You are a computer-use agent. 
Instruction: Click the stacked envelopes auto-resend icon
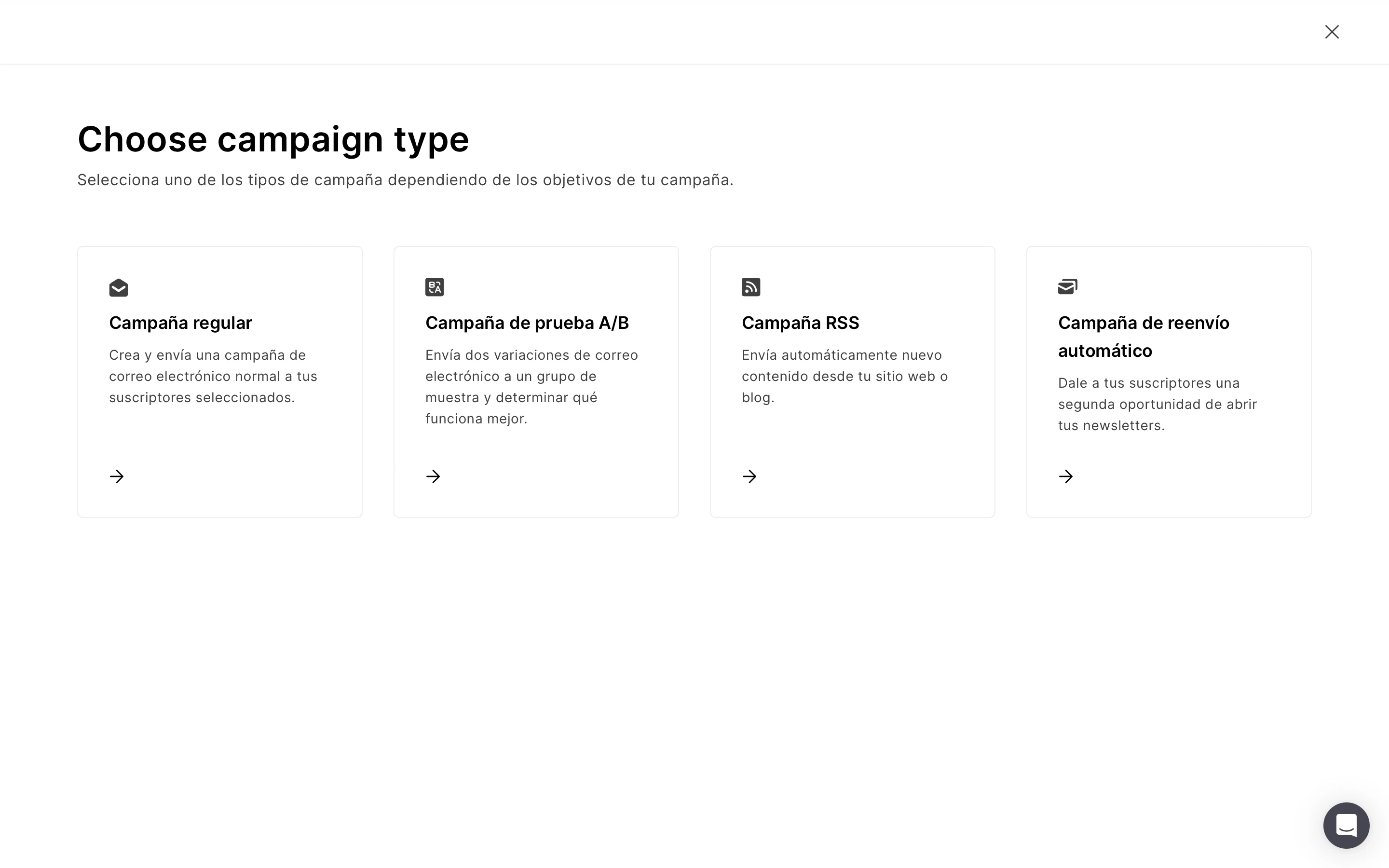(1068, 286)
